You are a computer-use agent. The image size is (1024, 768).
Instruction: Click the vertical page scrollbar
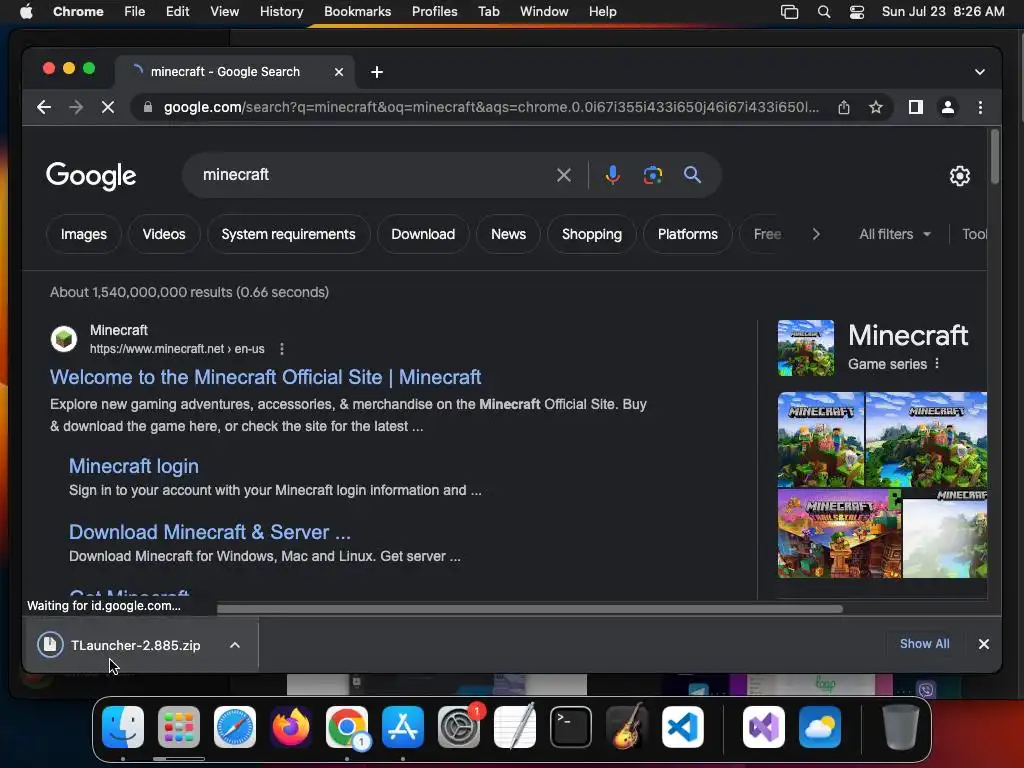click(x=994, y=157)
